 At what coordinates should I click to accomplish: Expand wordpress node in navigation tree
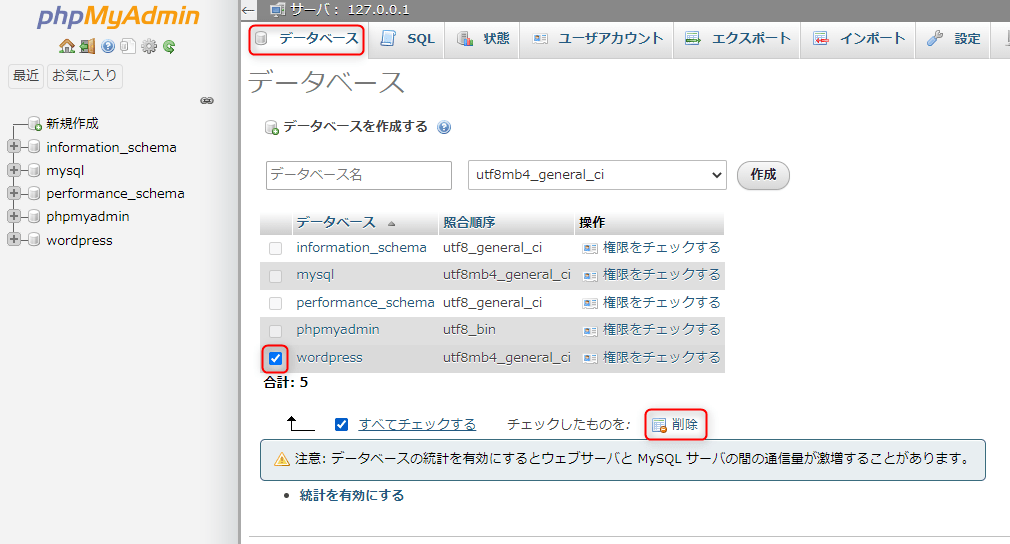[x=14, y=239]
